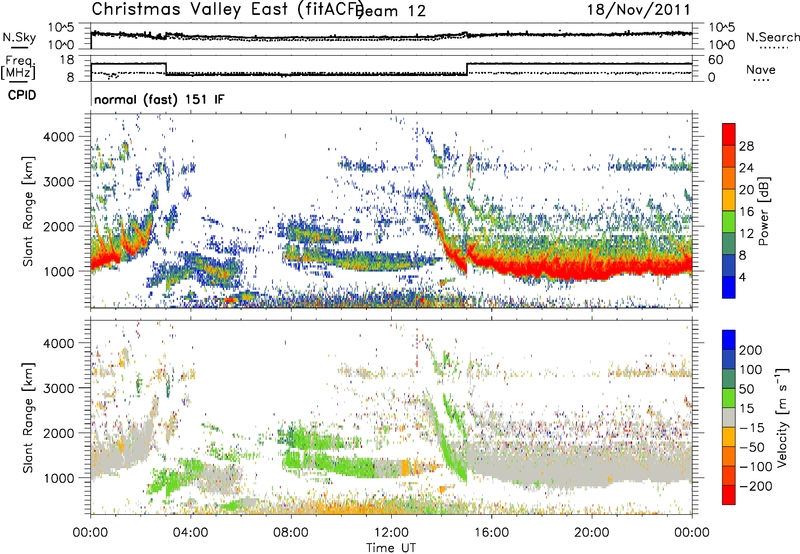Click the '200' label on Velocity colorbar
The height and width of the screenshot is (554, 800).
[x=751, y=350]
